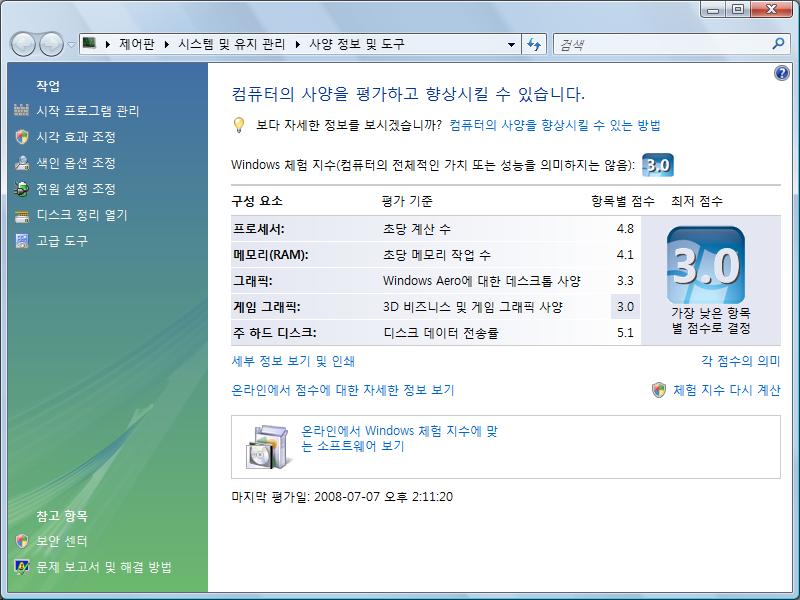Click the 4.1 memory subscore
800x600 pixels.
pyautogui.click(x=625, y=255)
